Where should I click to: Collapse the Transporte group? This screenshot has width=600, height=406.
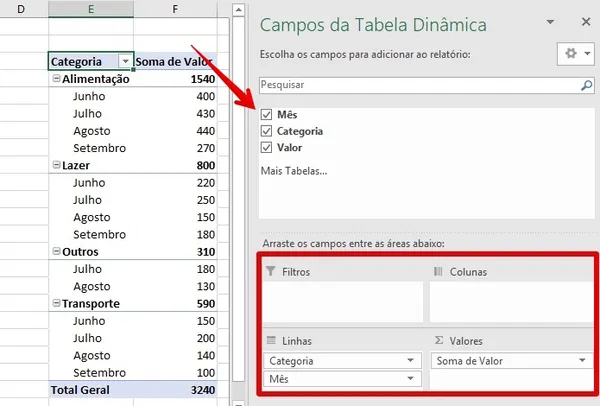[56, 303]
